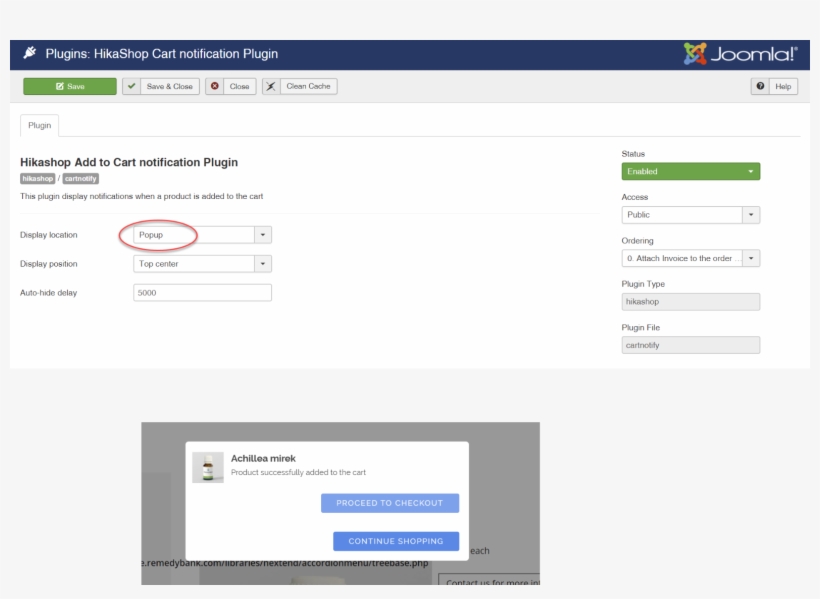Click the Help question mark icon
820x599 pixels.
(761, 87)
